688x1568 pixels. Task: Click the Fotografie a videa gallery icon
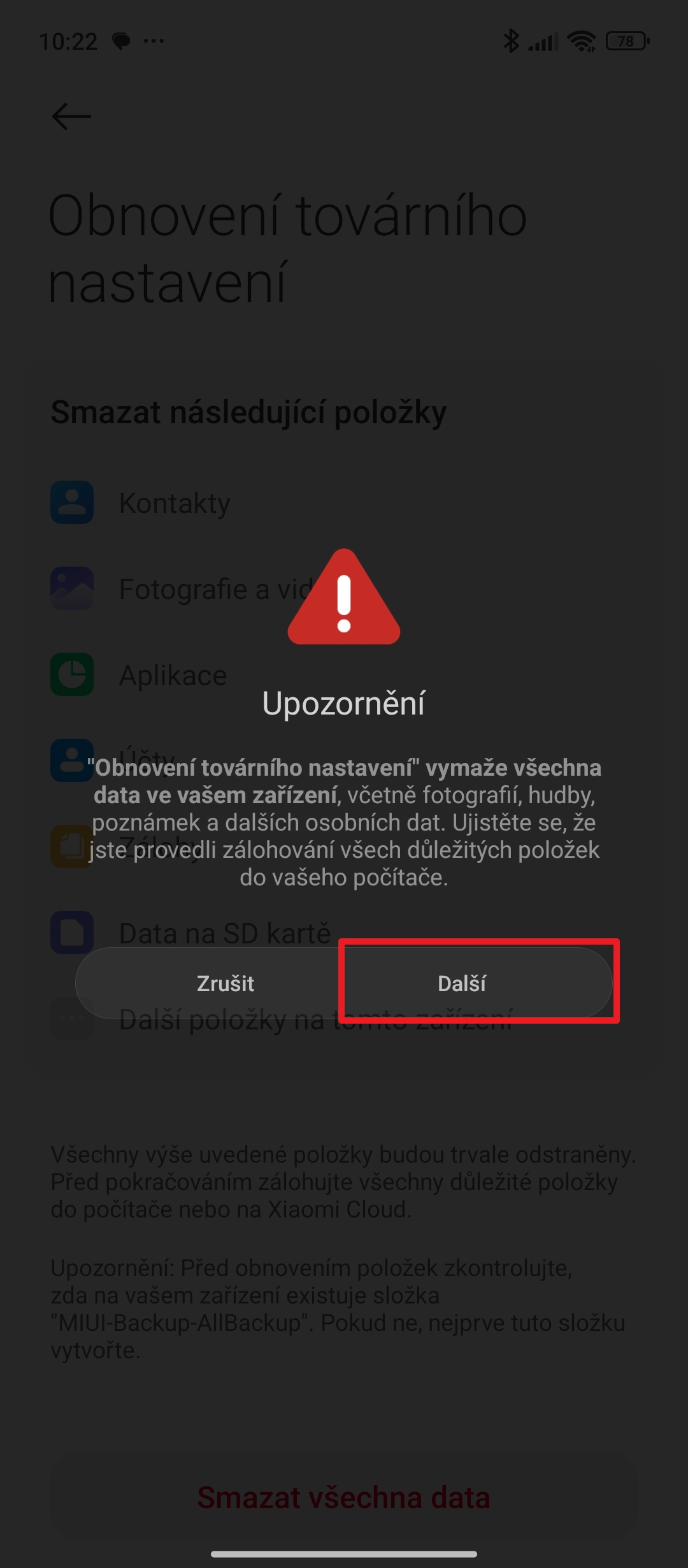[x=72, y=588]
